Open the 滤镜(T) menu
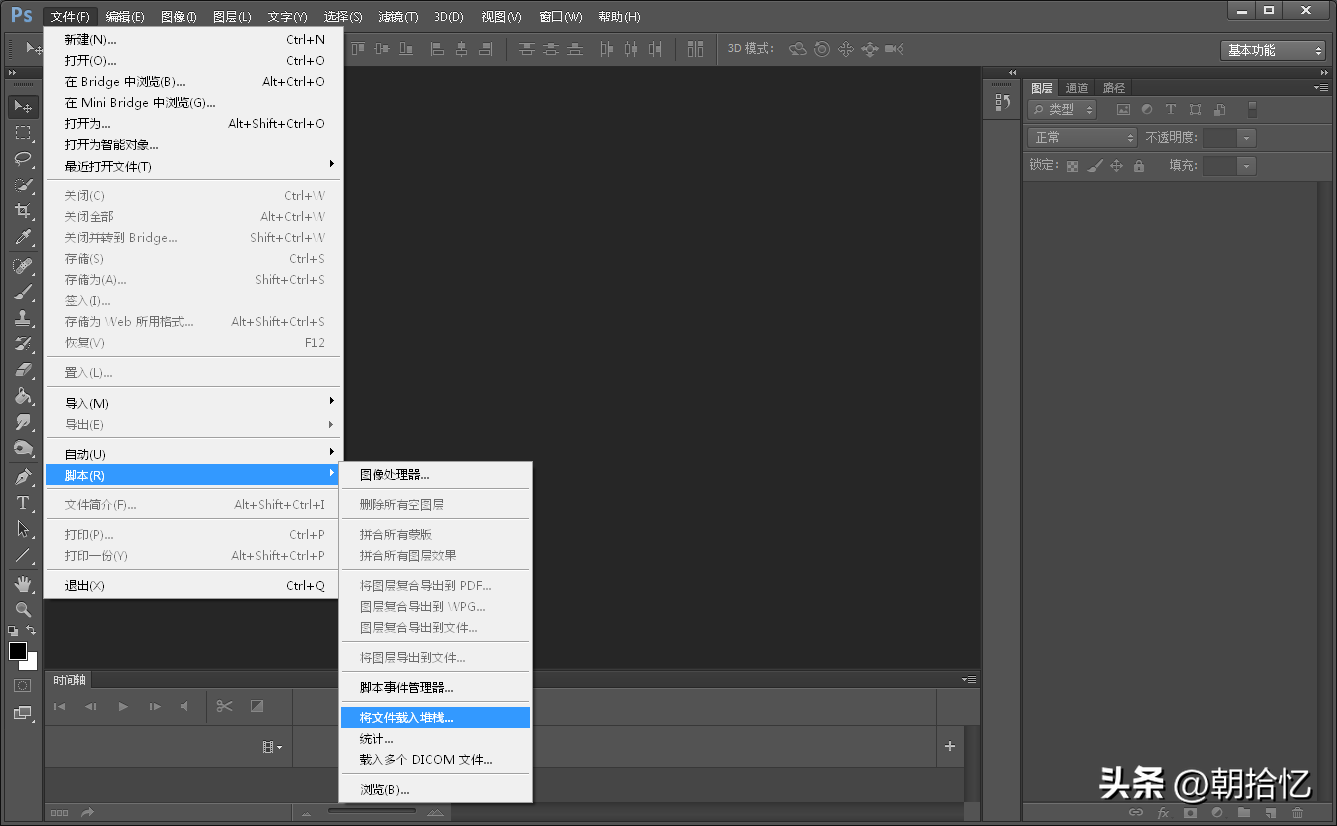 point(398,17)
